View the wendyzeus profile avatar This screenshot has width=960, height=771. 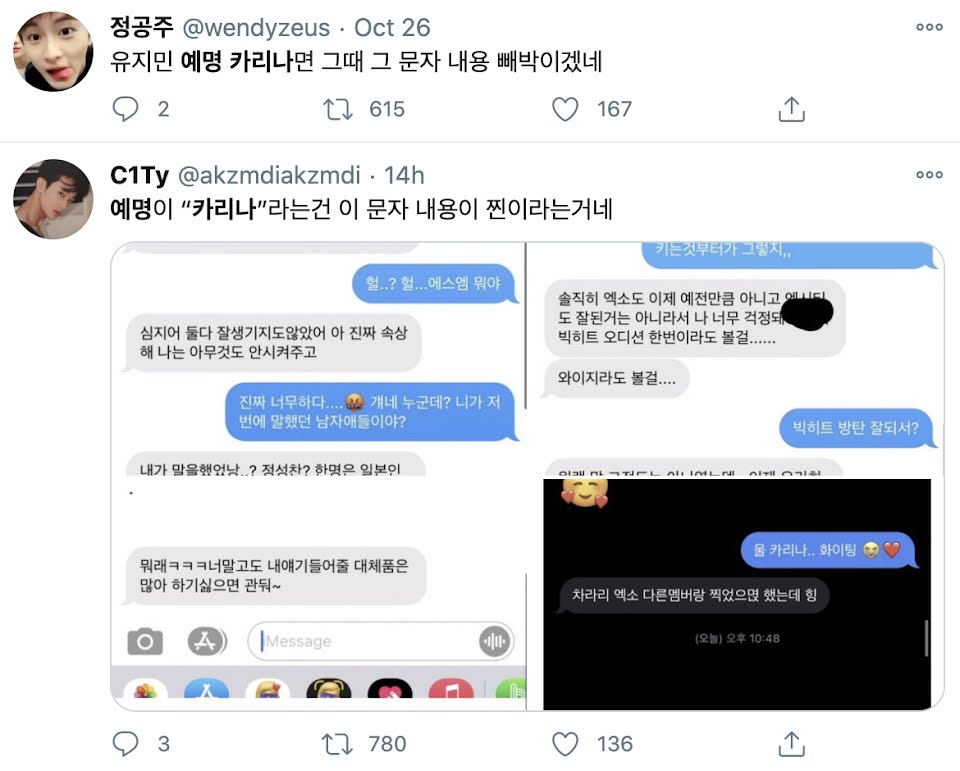click(53, 51)
